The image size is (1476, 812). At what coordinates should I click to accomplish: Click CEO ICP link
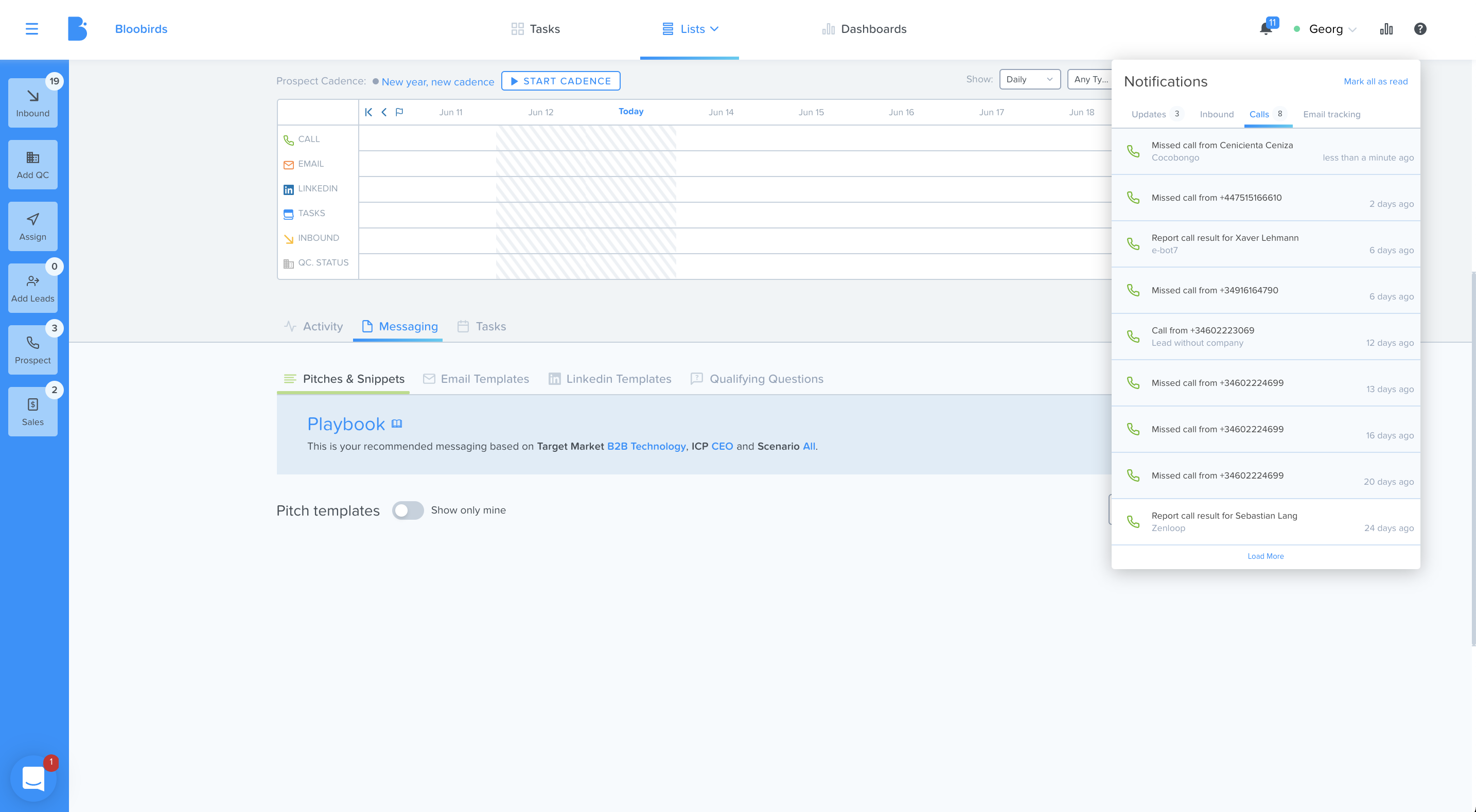(x=722, y=446)
